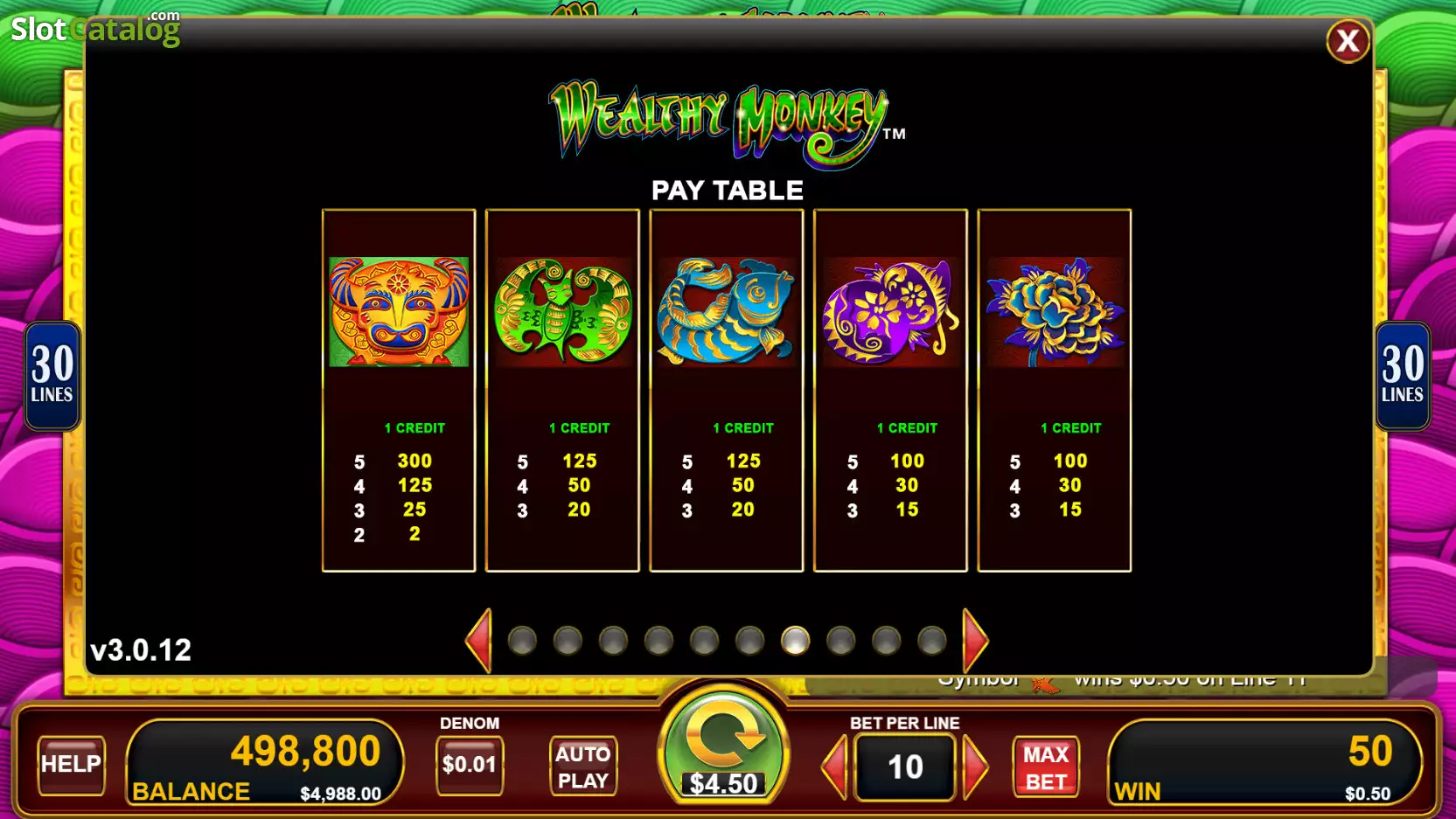Click the Max Bet button

tap(1046, 767)
